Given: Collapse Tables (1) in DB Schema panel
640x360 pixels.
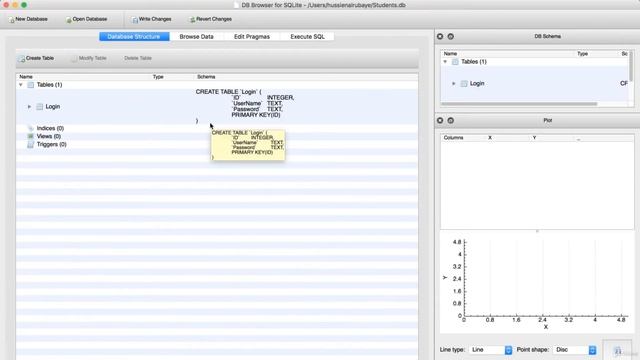Looking at the screenshot, I should 445,62.
